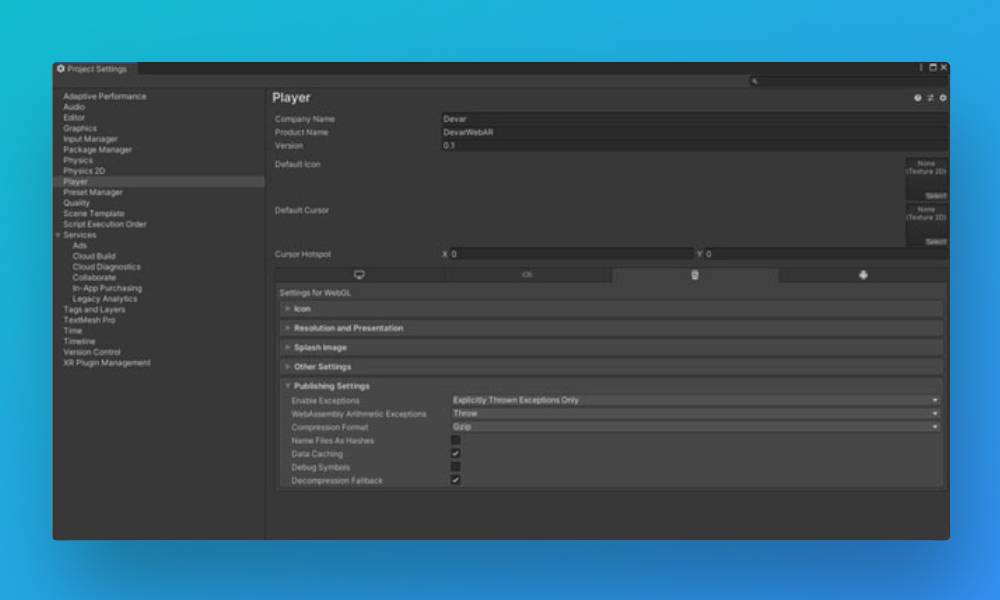Select the iOS platform settings icon

(x=529, y=274)
